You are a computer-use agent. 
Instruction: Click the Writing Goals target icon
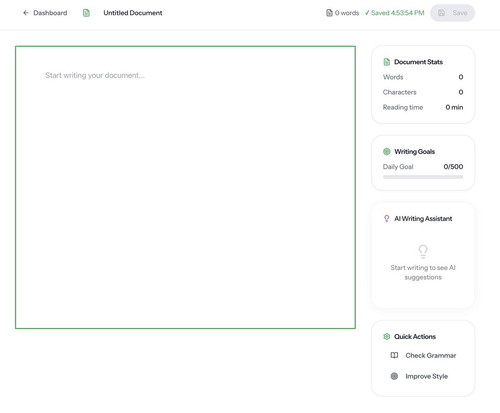pyautogui.click(x=387, y=151)
